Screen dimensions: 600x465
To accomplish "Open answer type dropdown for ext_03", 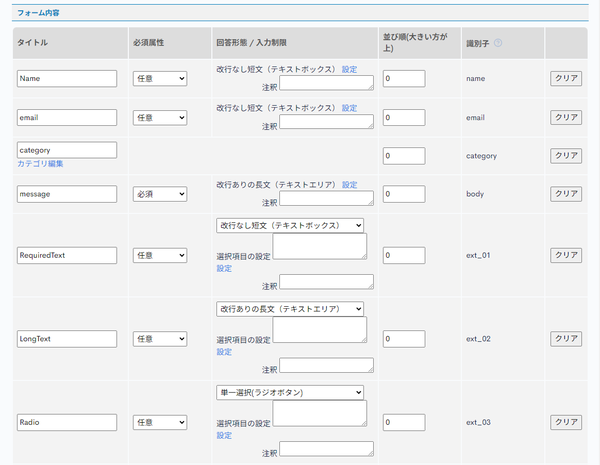I will 290,392.
